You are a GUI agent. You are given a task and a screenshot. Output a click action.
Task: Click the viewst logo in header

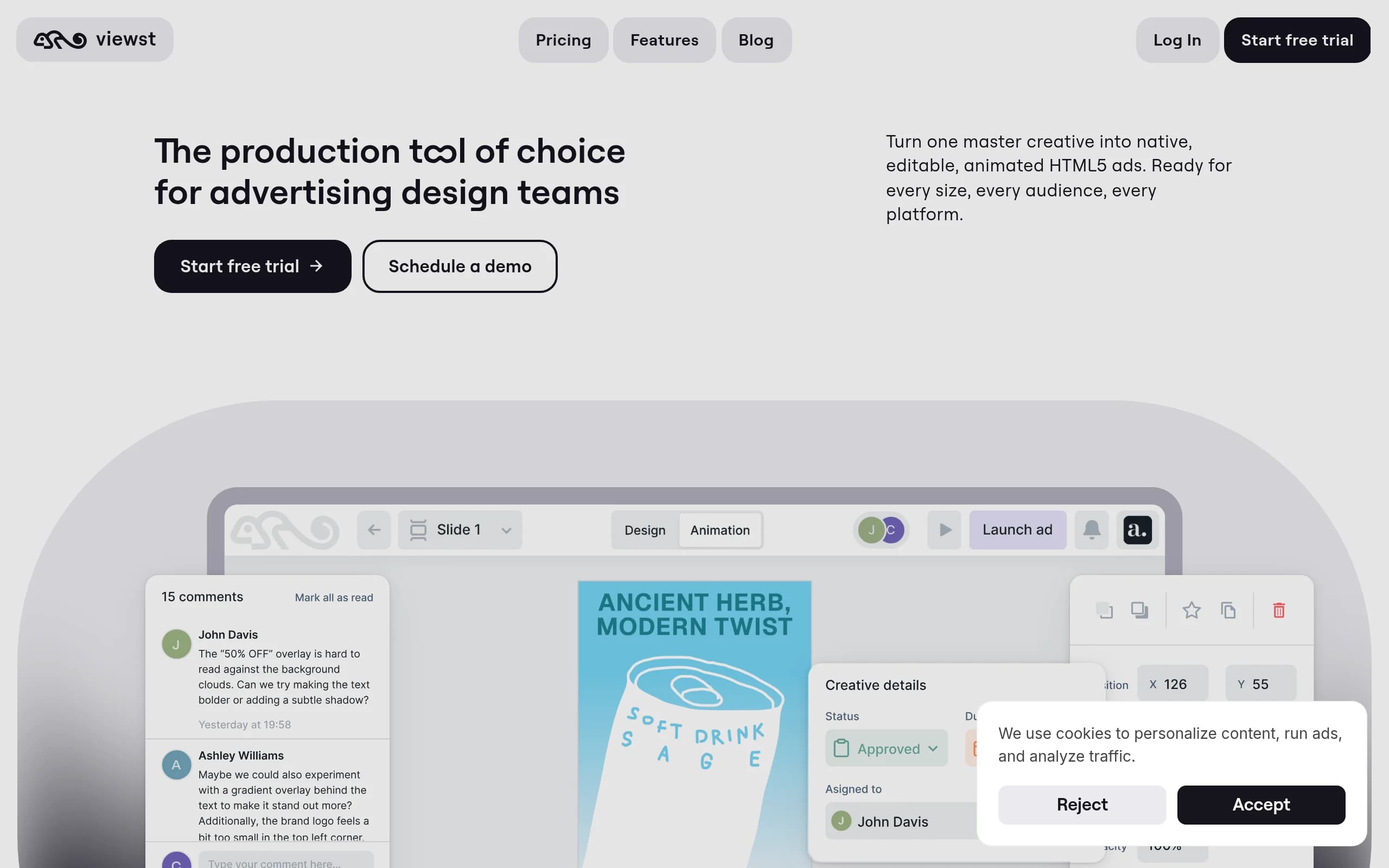pos(95,40)
